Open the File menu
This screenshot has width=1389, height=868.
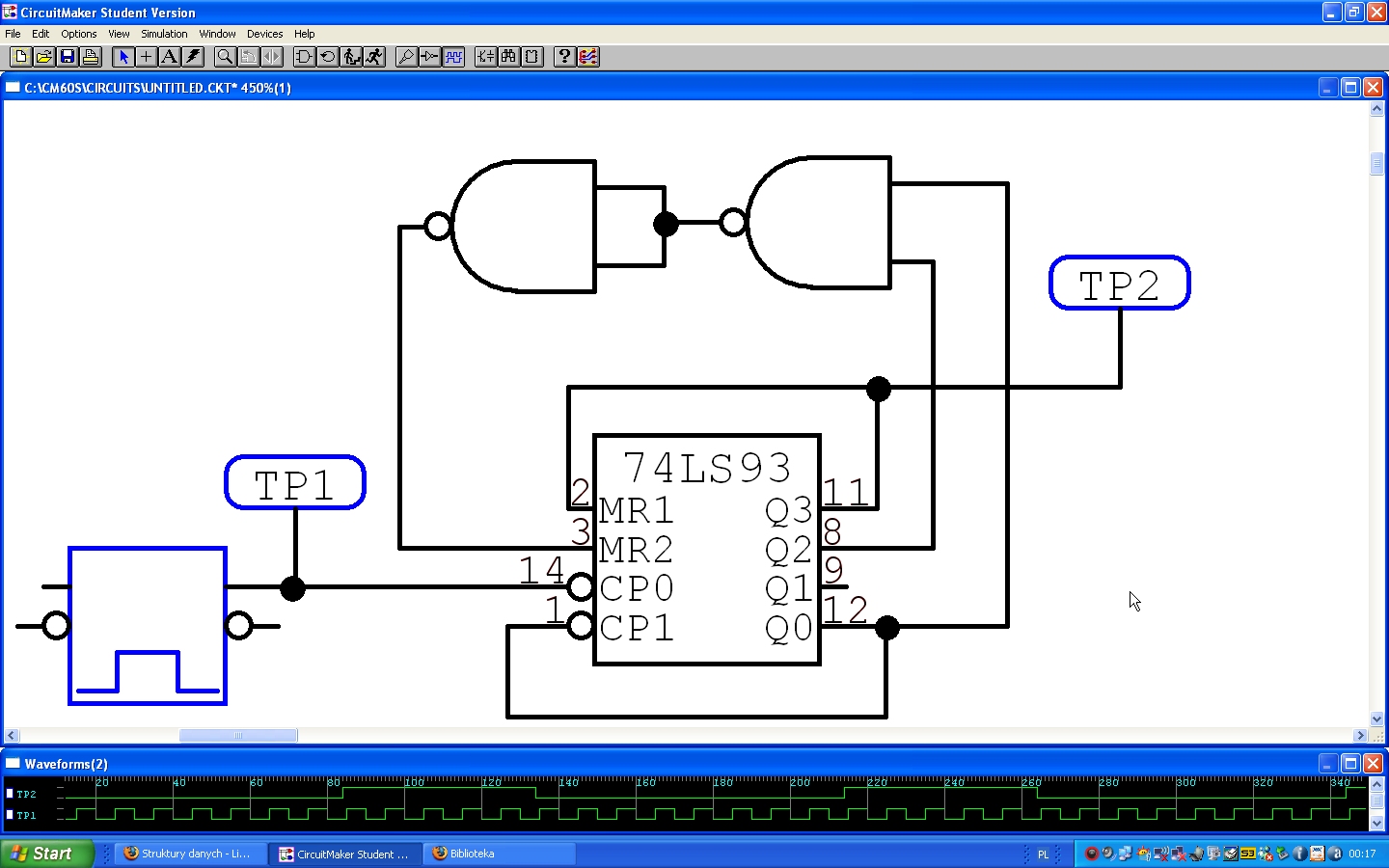click(13, 34)
